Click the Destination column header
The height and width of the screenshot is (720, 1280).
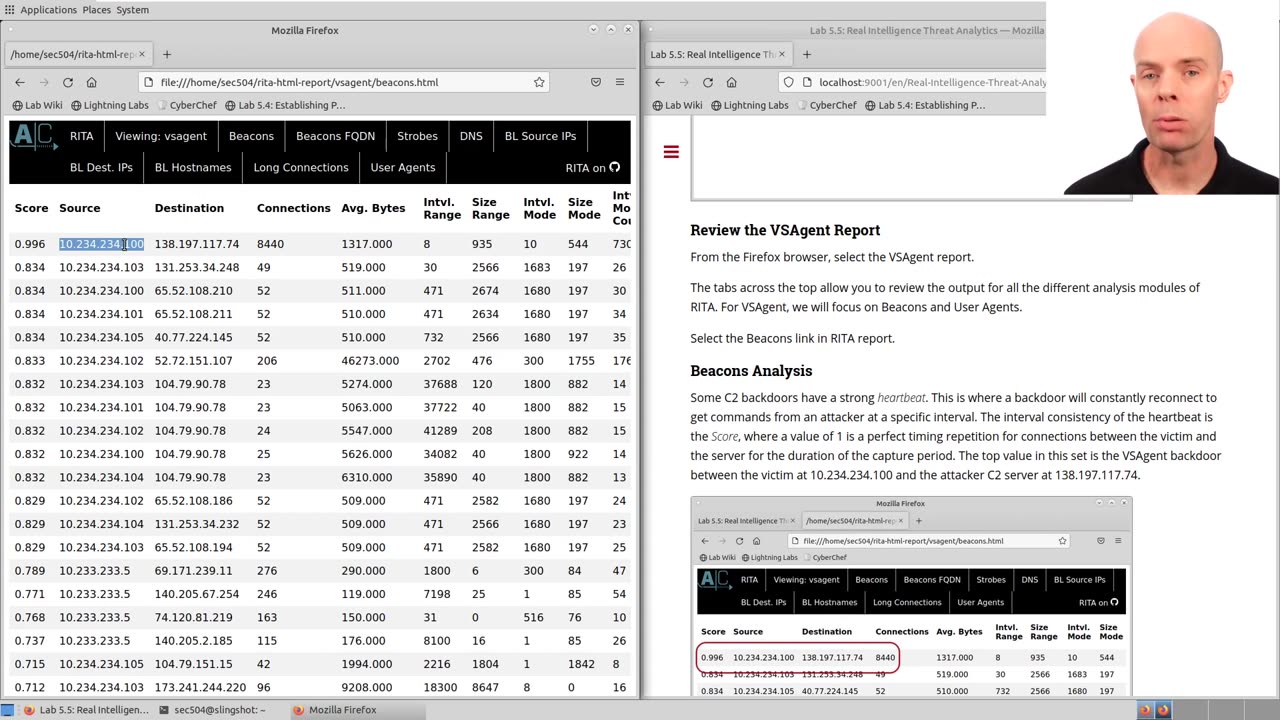189,208
